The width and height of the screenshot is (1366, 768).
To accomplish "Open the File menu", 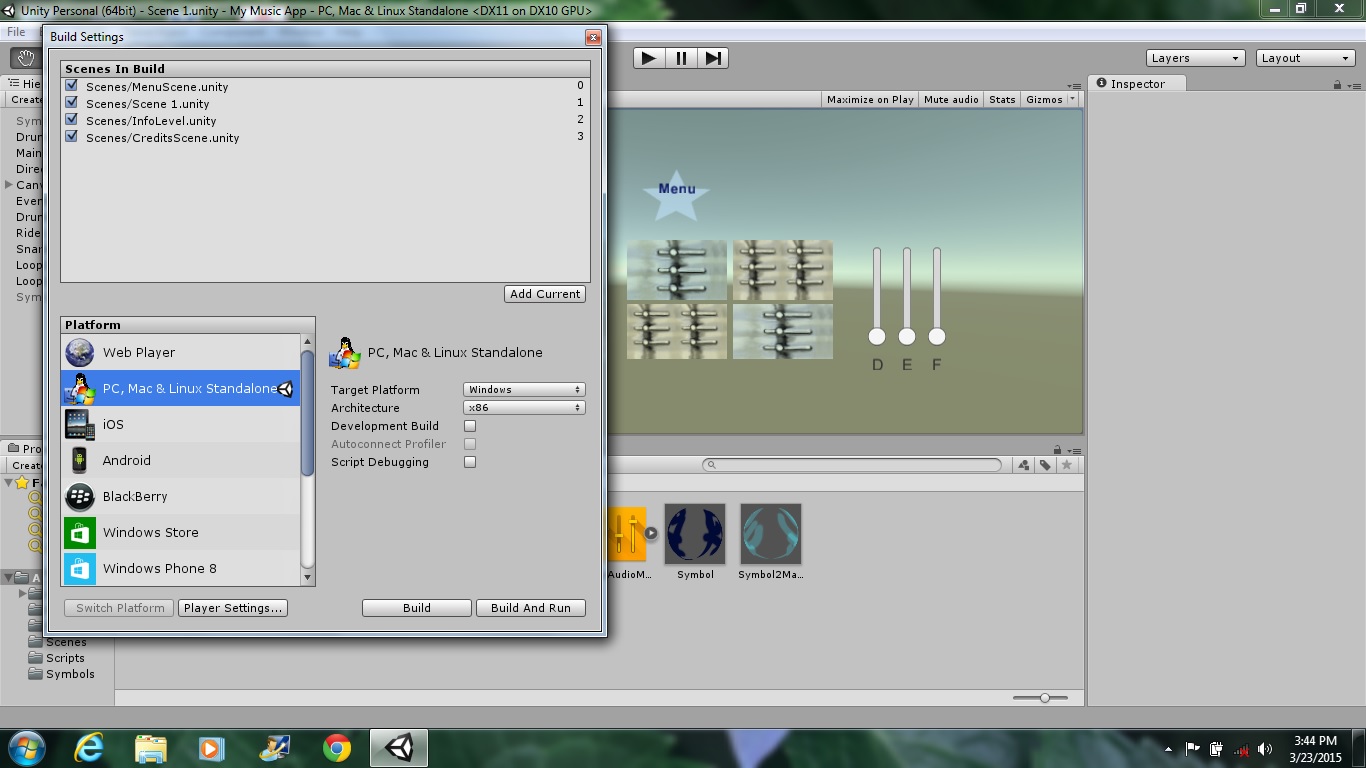I will click(x=16, y=32).
